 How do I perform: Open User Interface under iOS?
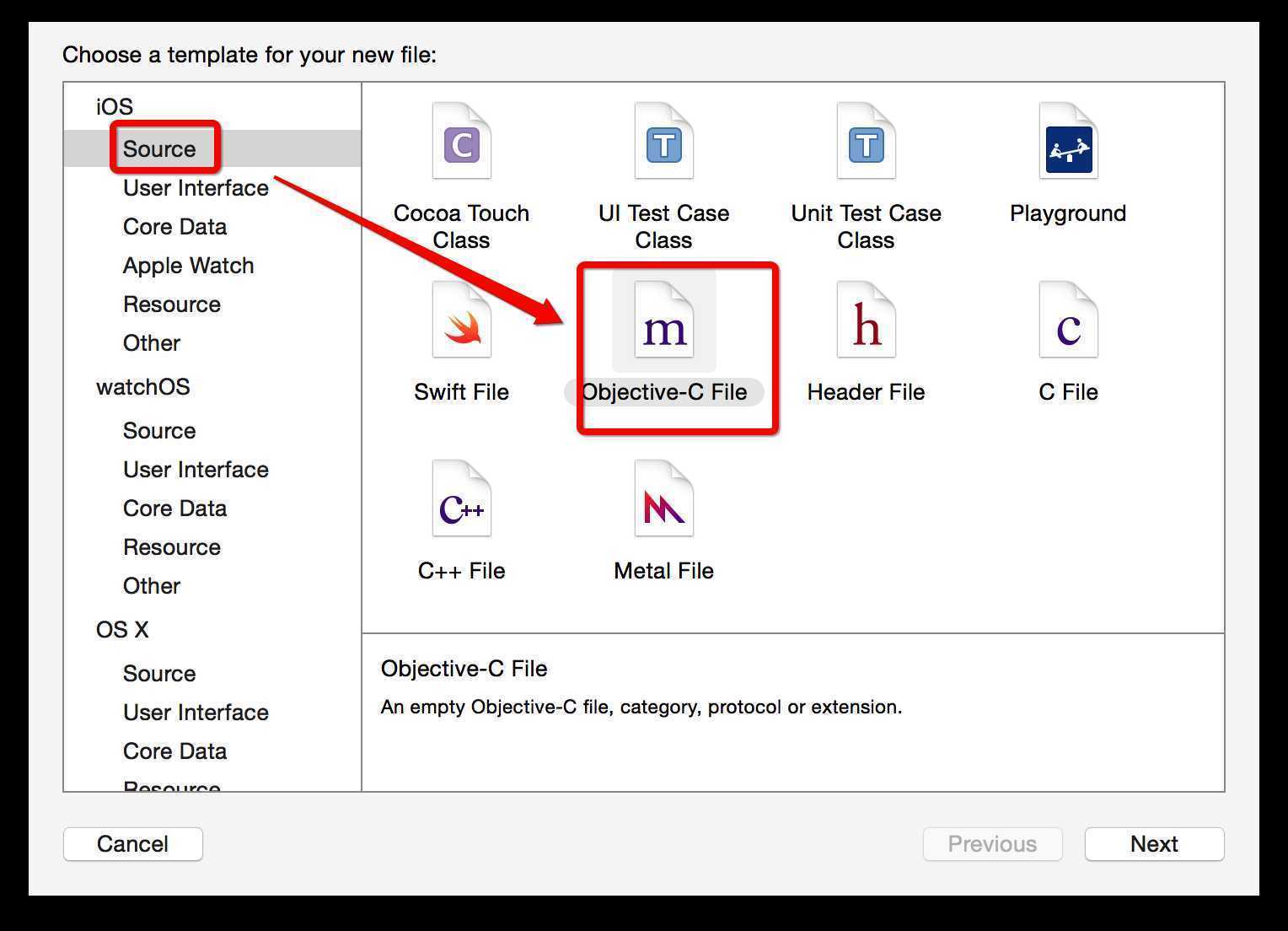click(196, 188)
